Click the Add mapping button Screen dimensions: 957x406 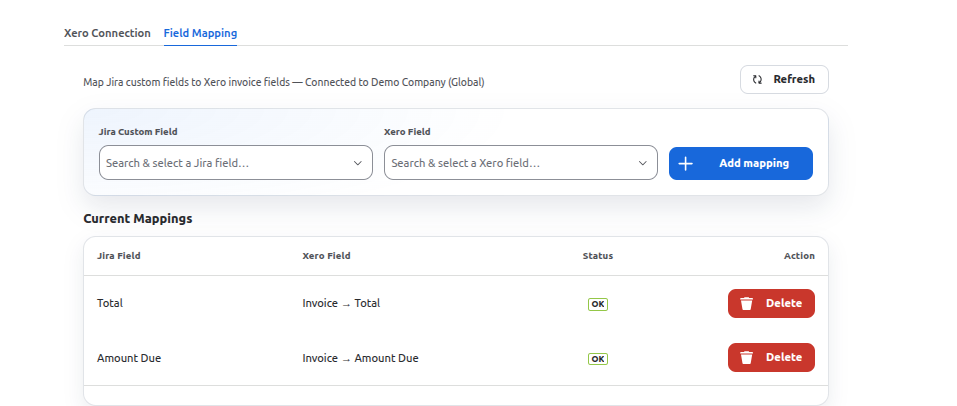pos(741,164)
